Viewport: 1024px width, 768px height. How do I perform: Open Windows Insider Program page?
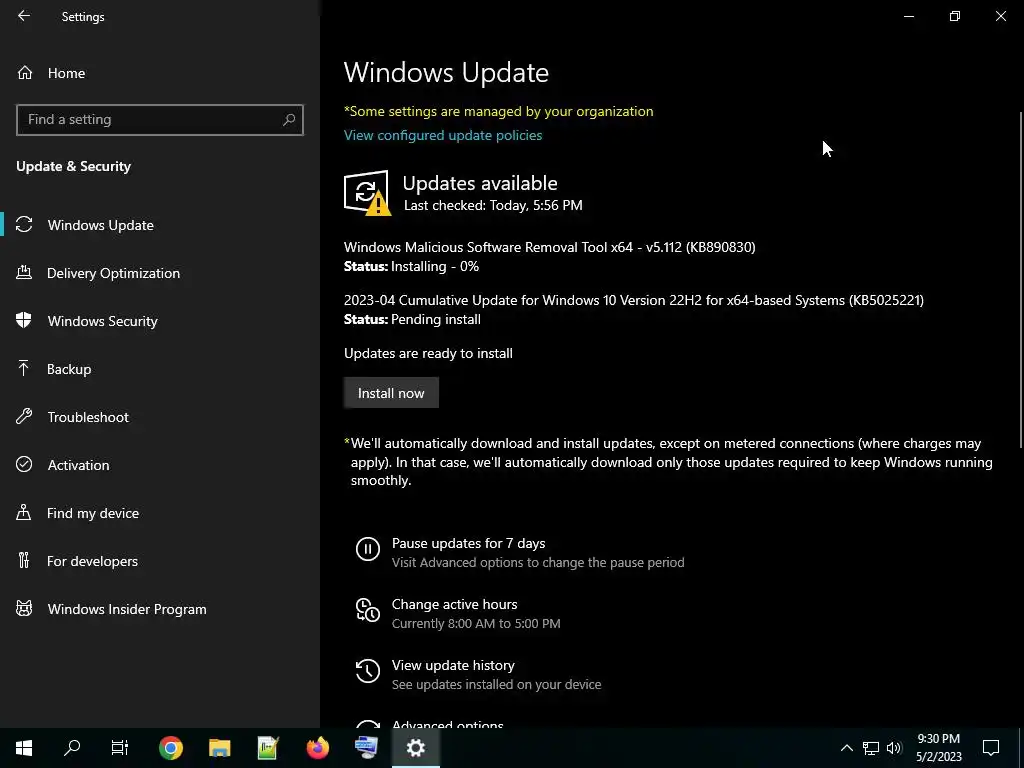[160, 609]
